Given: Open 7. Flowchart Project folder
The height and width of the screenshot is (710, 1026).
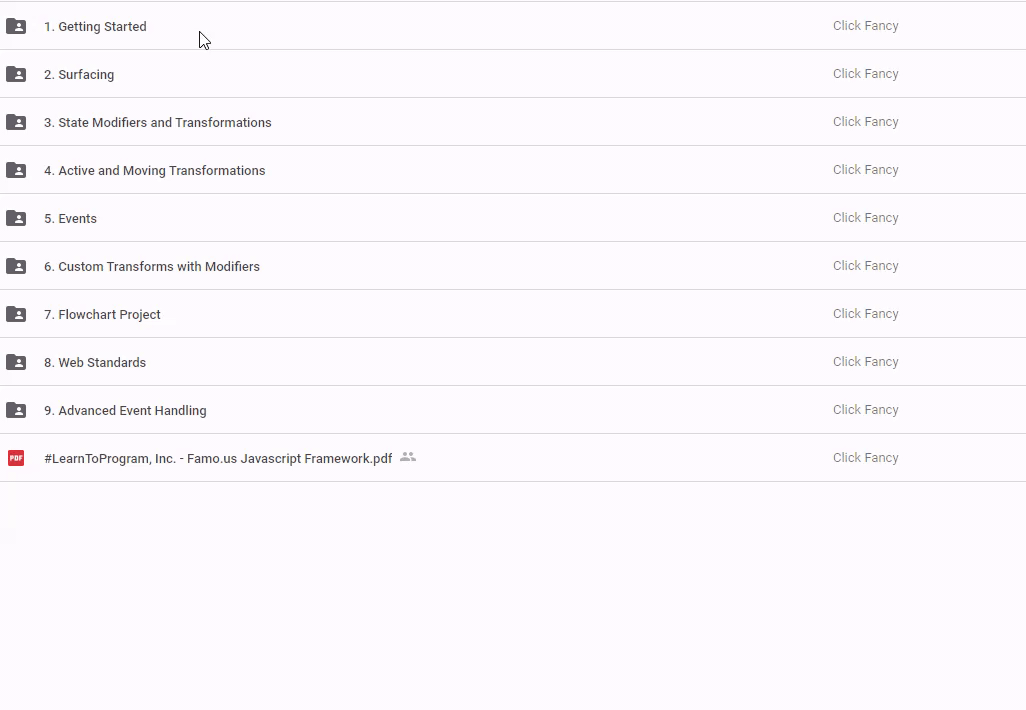Looking at the screenshot, I should [x=102, y=315].
